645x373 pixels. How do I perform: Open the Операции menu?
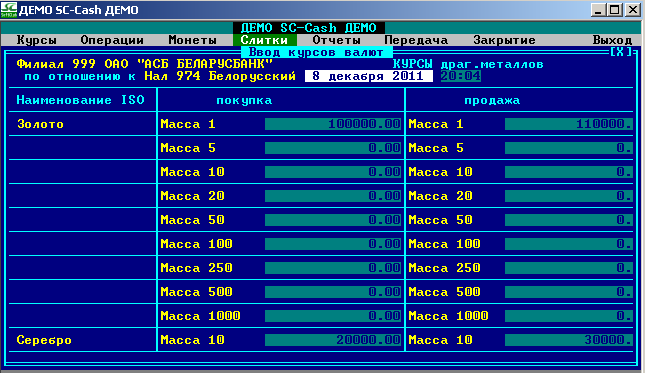tap(112, 40)
